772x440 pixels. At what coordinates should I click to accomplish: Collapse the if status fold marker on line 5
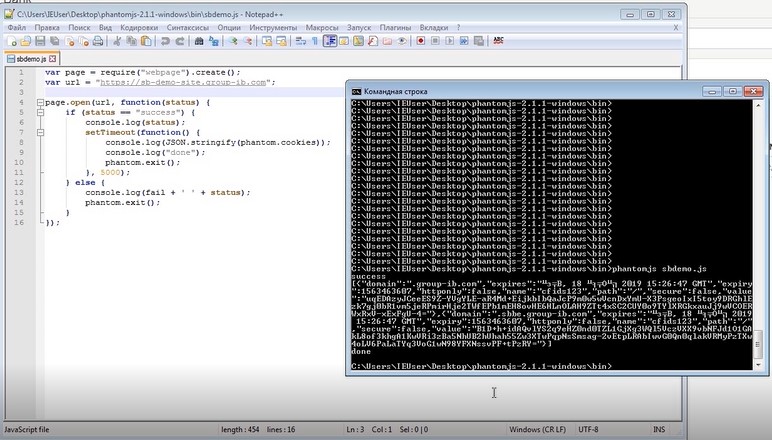(40, 112)
